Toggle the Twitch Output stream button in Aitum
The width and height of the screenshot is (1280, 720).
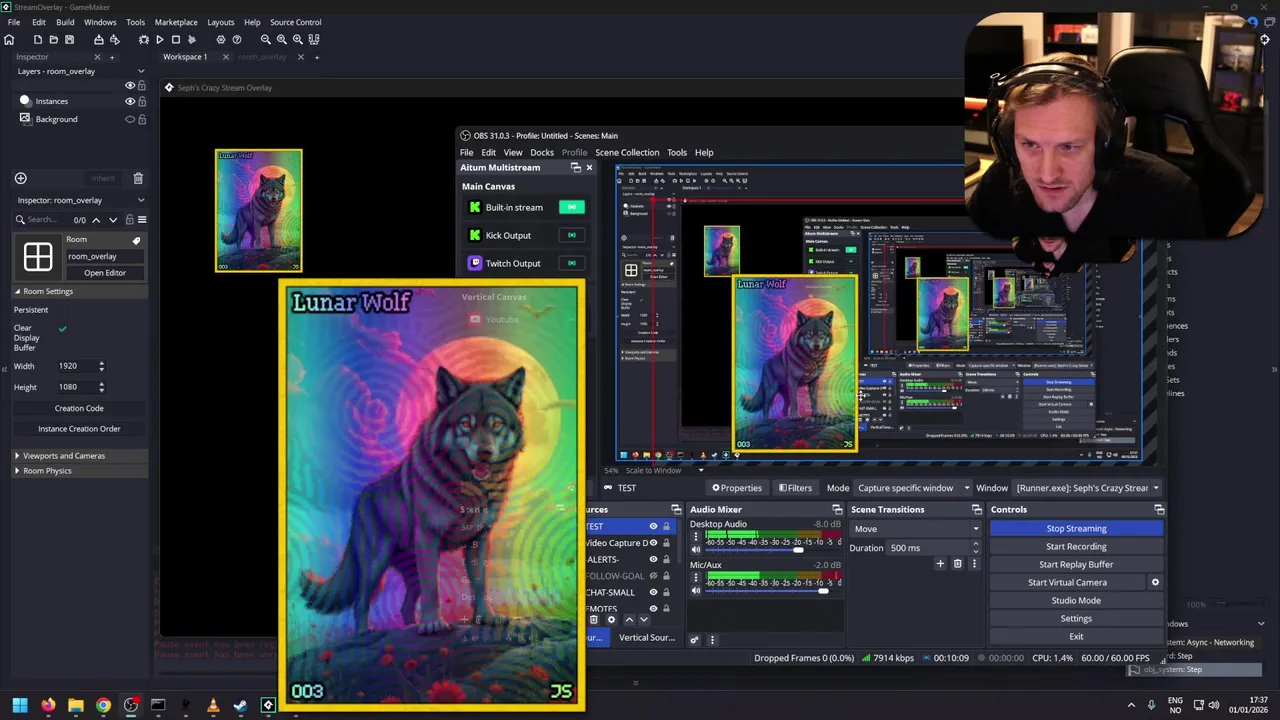coord(571,263)
